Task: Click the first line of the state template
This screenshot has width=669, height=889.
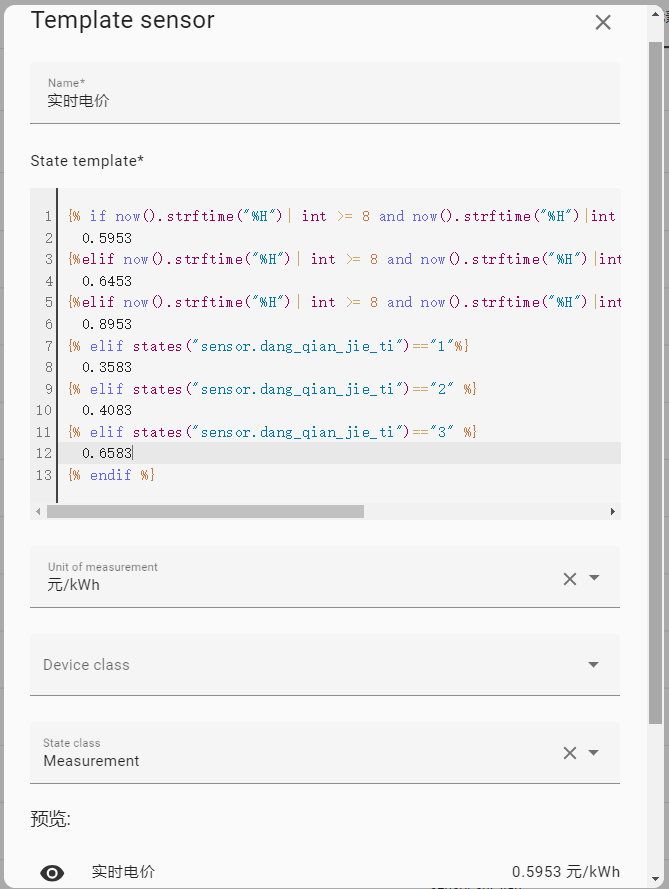Action: coord(340,216)
